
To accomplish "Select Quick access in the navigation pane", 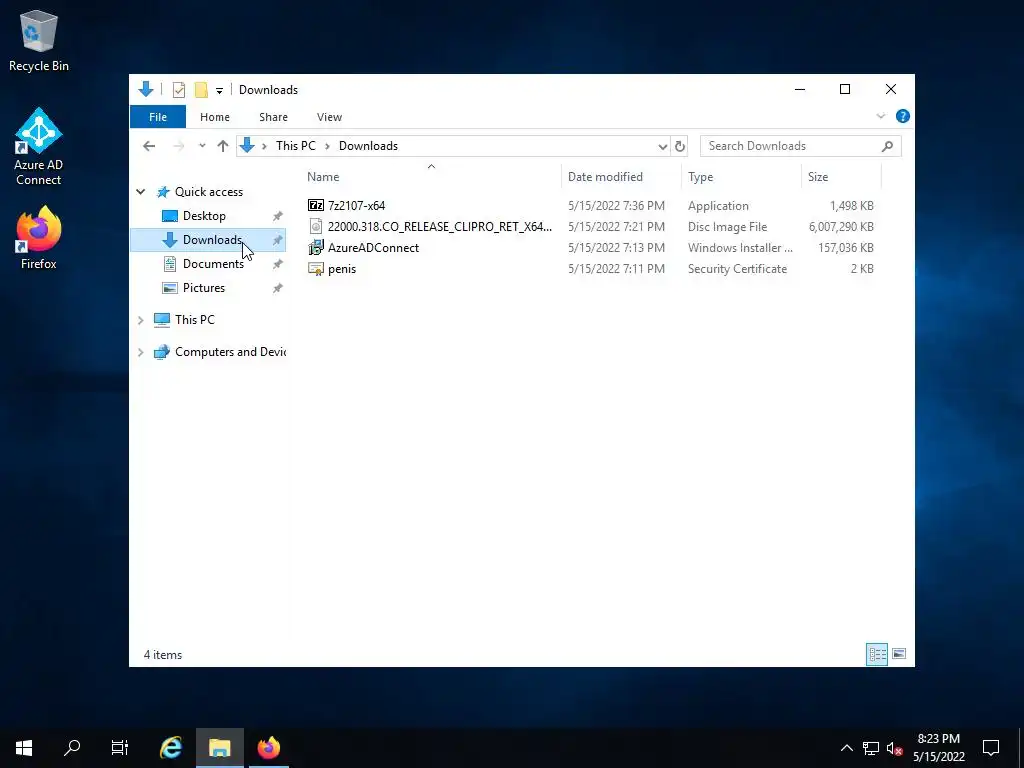I will click(x=208, y=191).
